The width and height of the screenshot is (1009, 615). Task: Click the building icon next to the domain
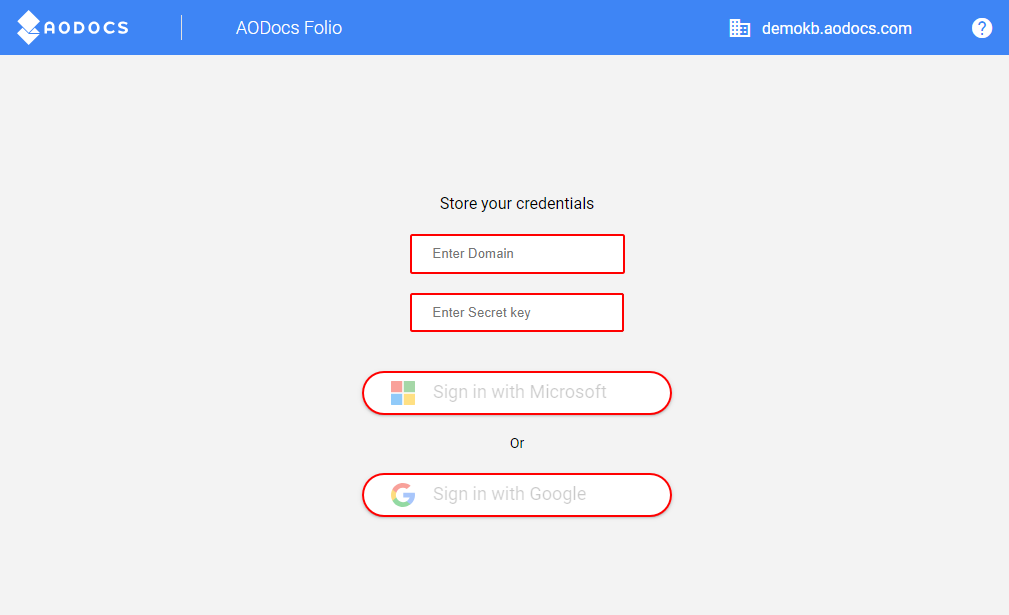(740, 27)
